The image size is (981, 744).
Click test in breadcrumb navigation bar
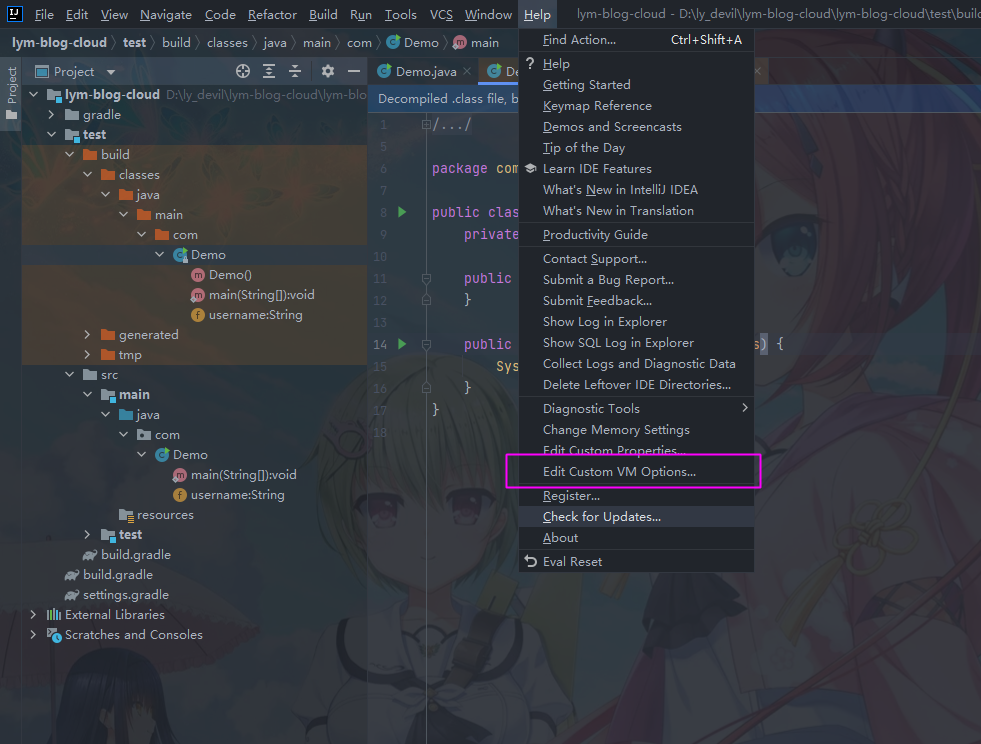pos(134,43)
